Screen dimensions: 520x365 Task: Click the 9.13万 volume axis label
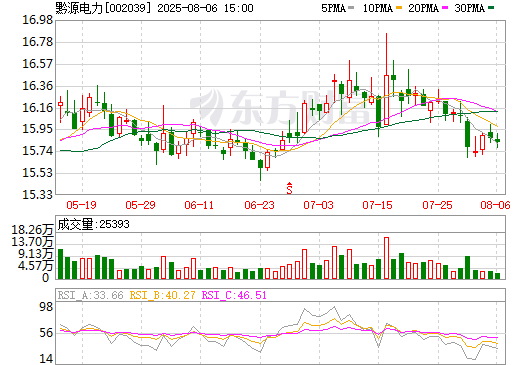click(x=35, y=254)
